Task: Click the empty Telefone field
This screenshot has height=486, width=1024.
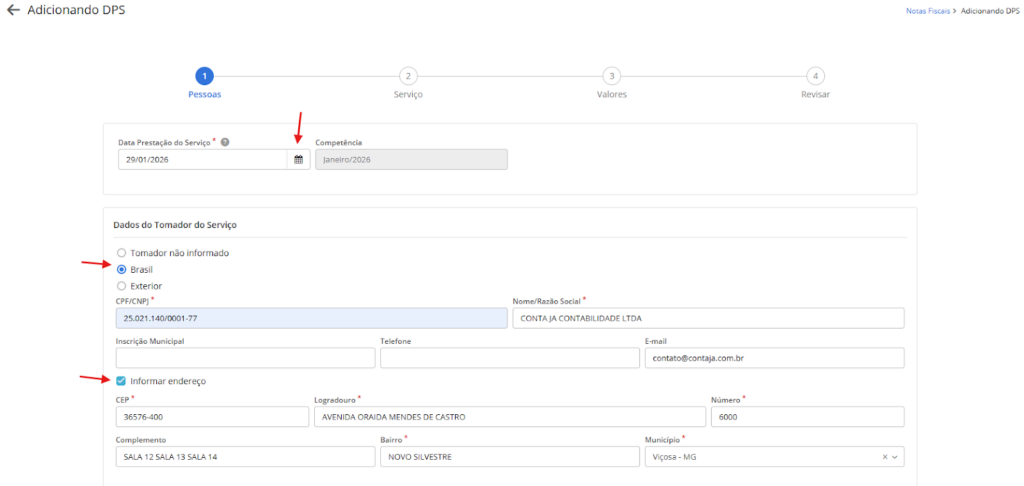Action: pyautogui.click(x=509, y=358)
